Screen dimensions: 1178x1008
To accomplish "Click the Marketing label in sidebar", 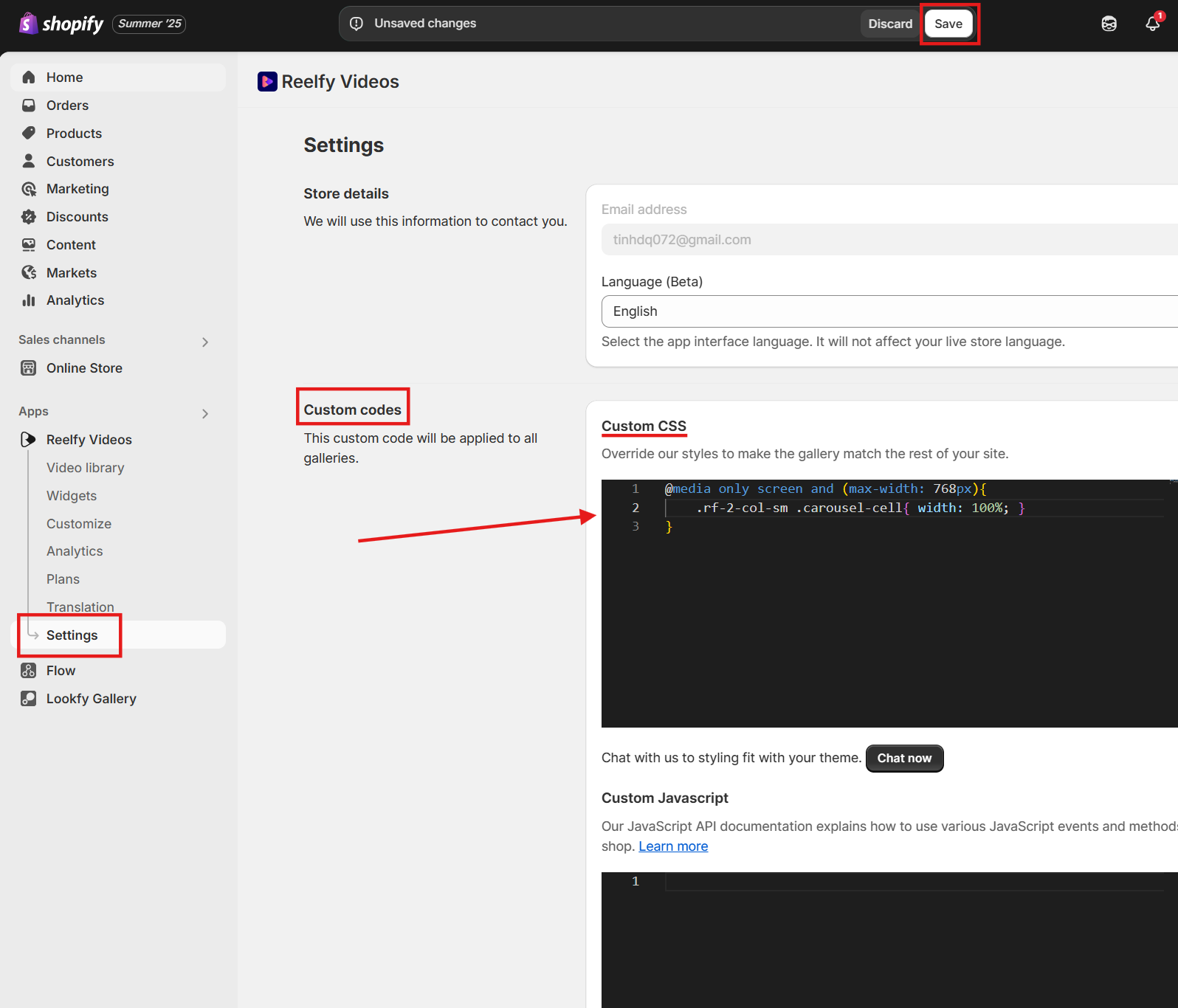I will [x=77, y=189].
